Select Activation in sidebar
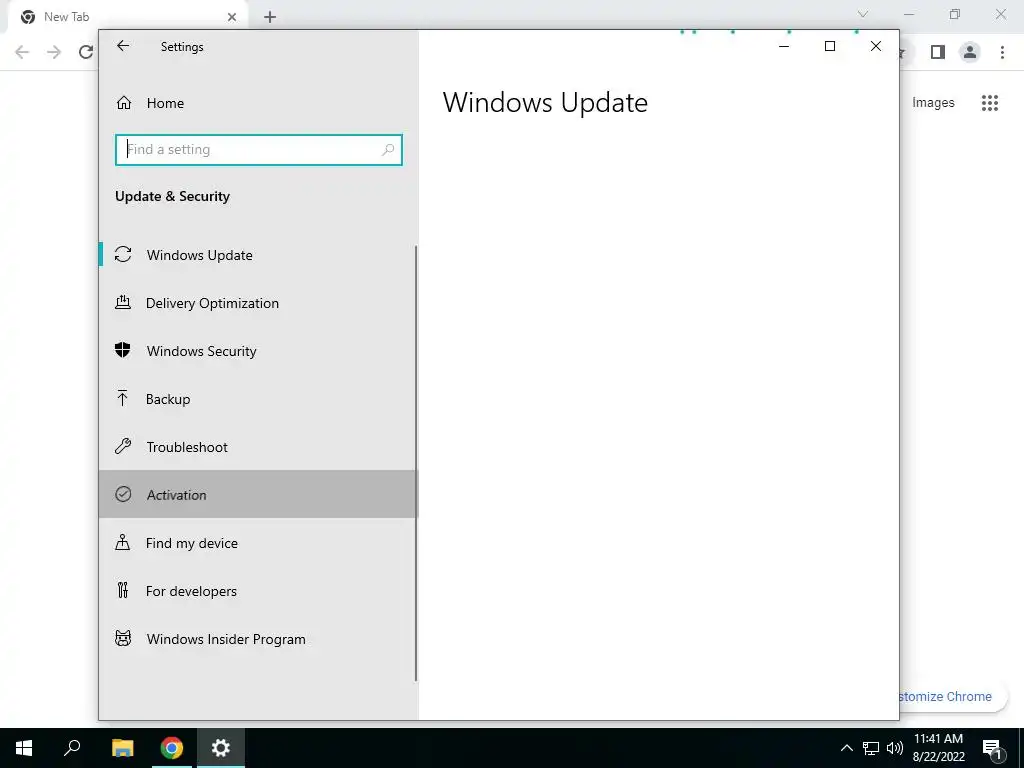 (258, 494)
